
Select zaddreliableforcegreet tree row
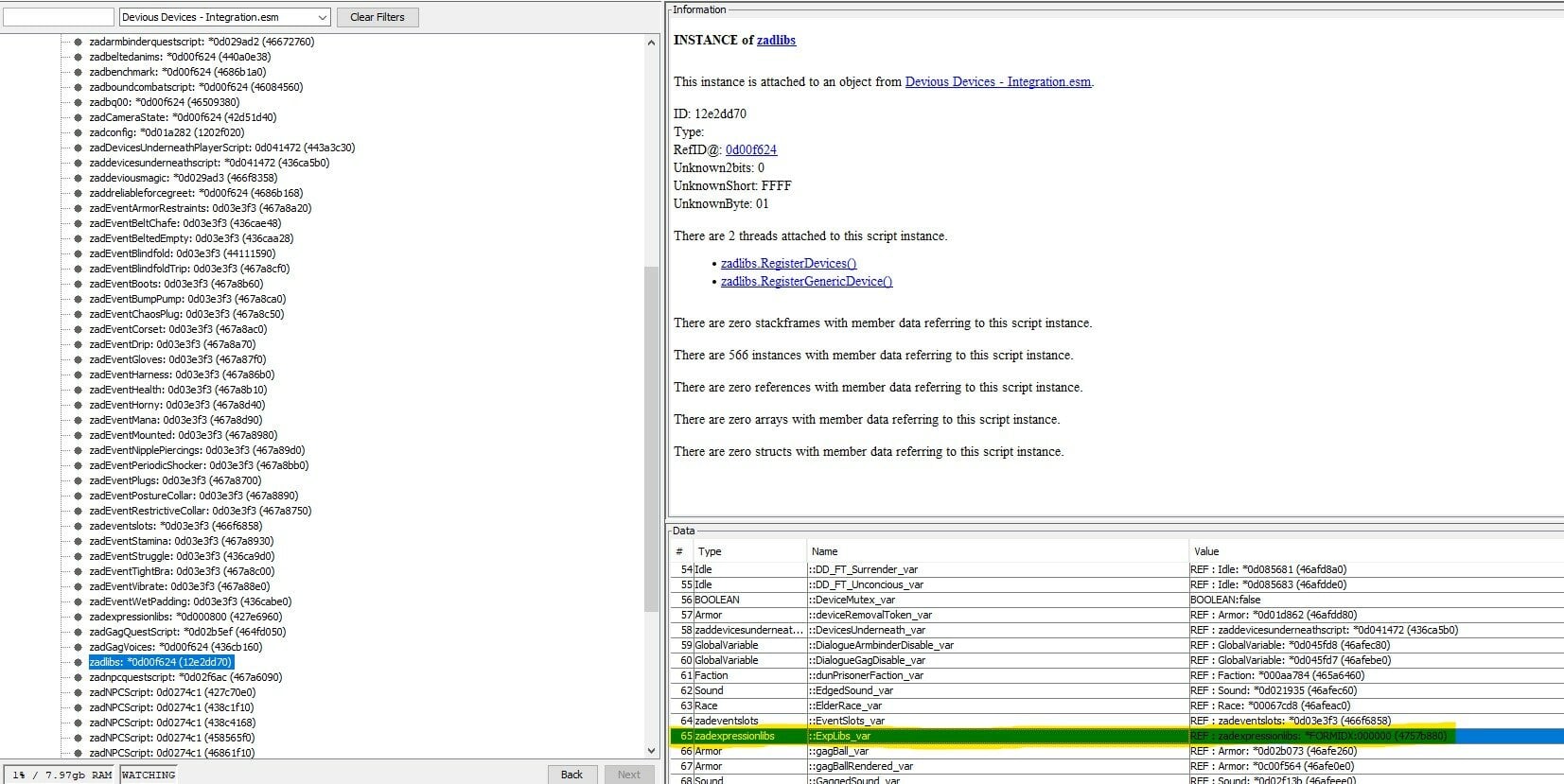[196, 193]
